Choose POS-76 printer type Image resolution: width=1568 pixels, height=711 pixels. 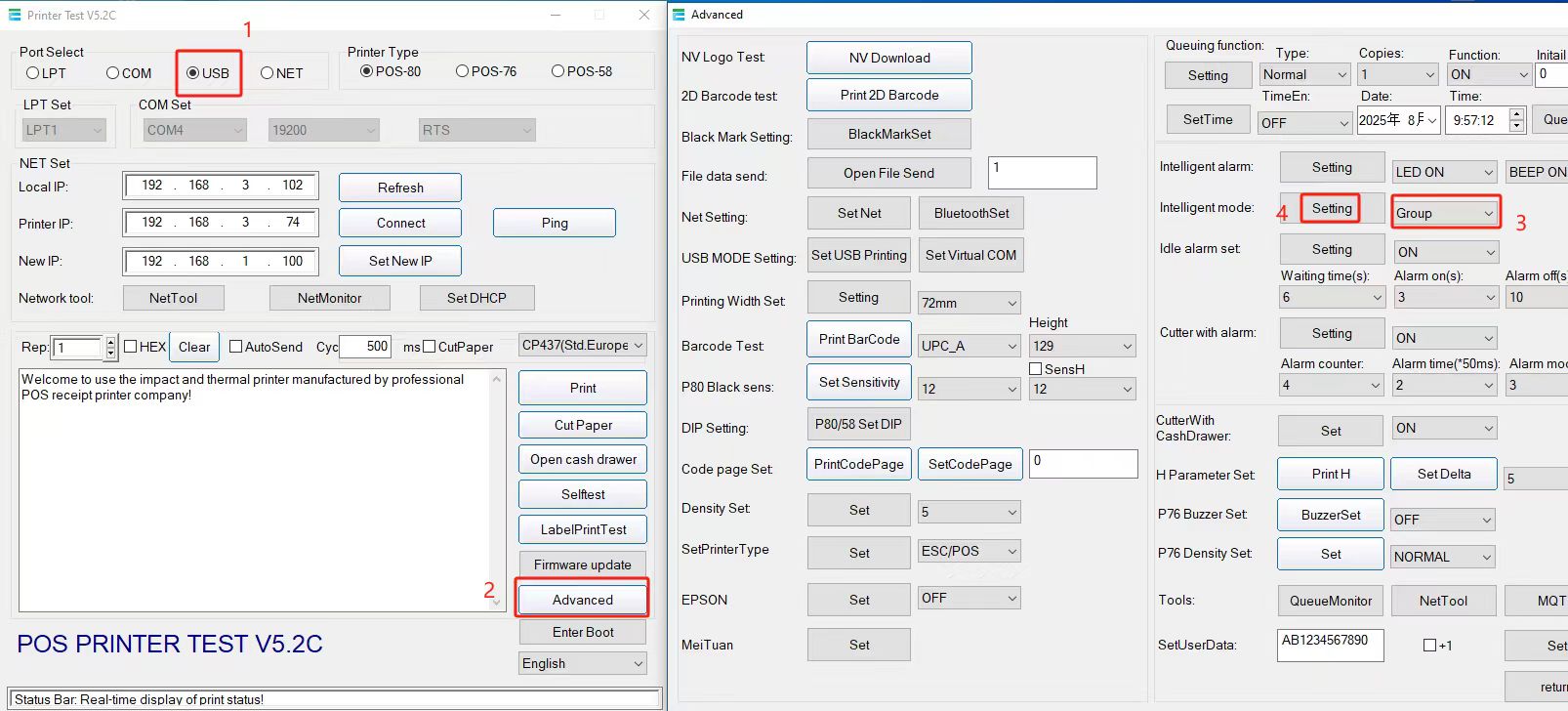463,71
